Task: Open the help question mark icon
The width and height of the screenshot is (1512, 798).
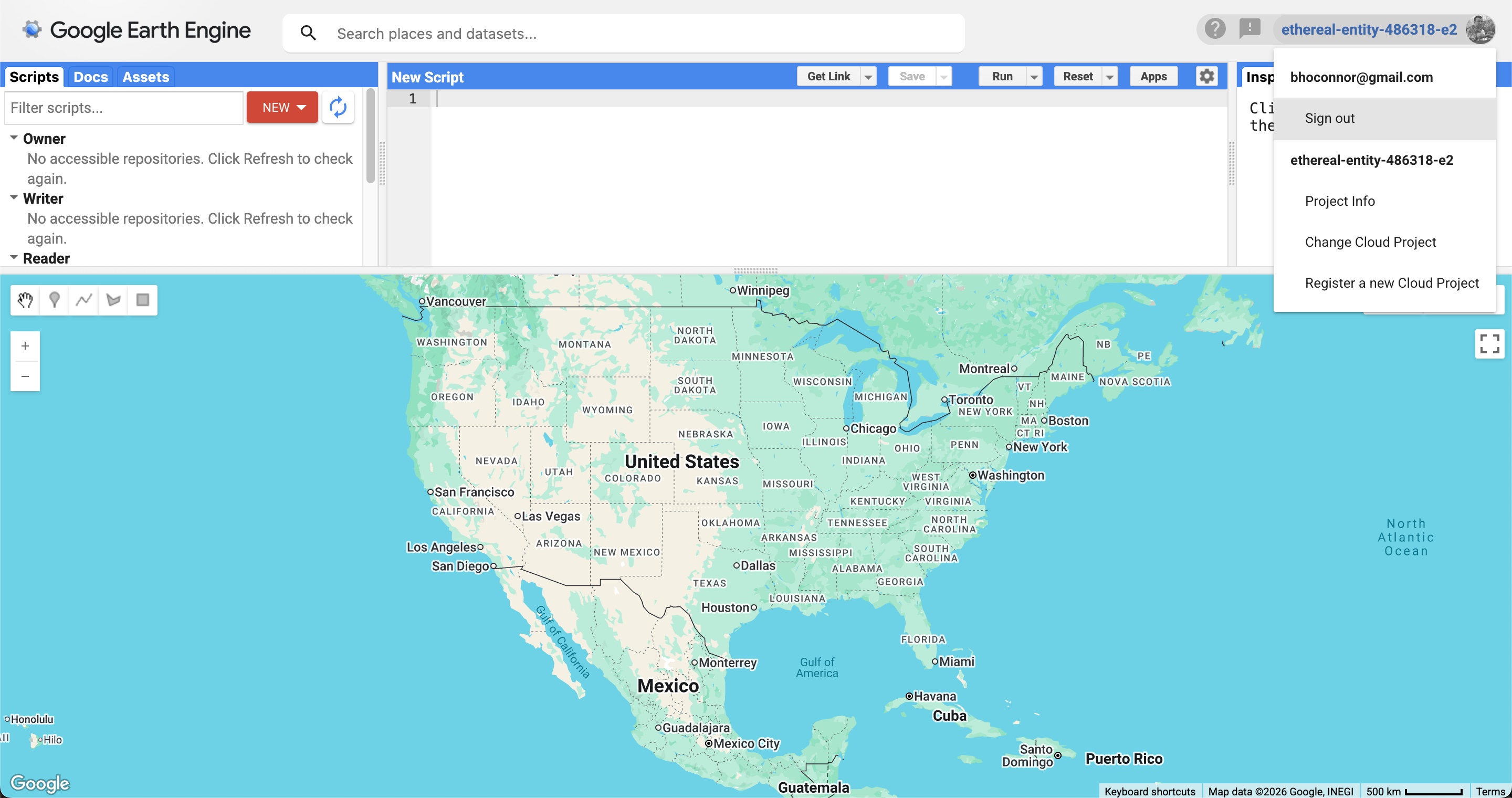Action: coord(1214,29)
